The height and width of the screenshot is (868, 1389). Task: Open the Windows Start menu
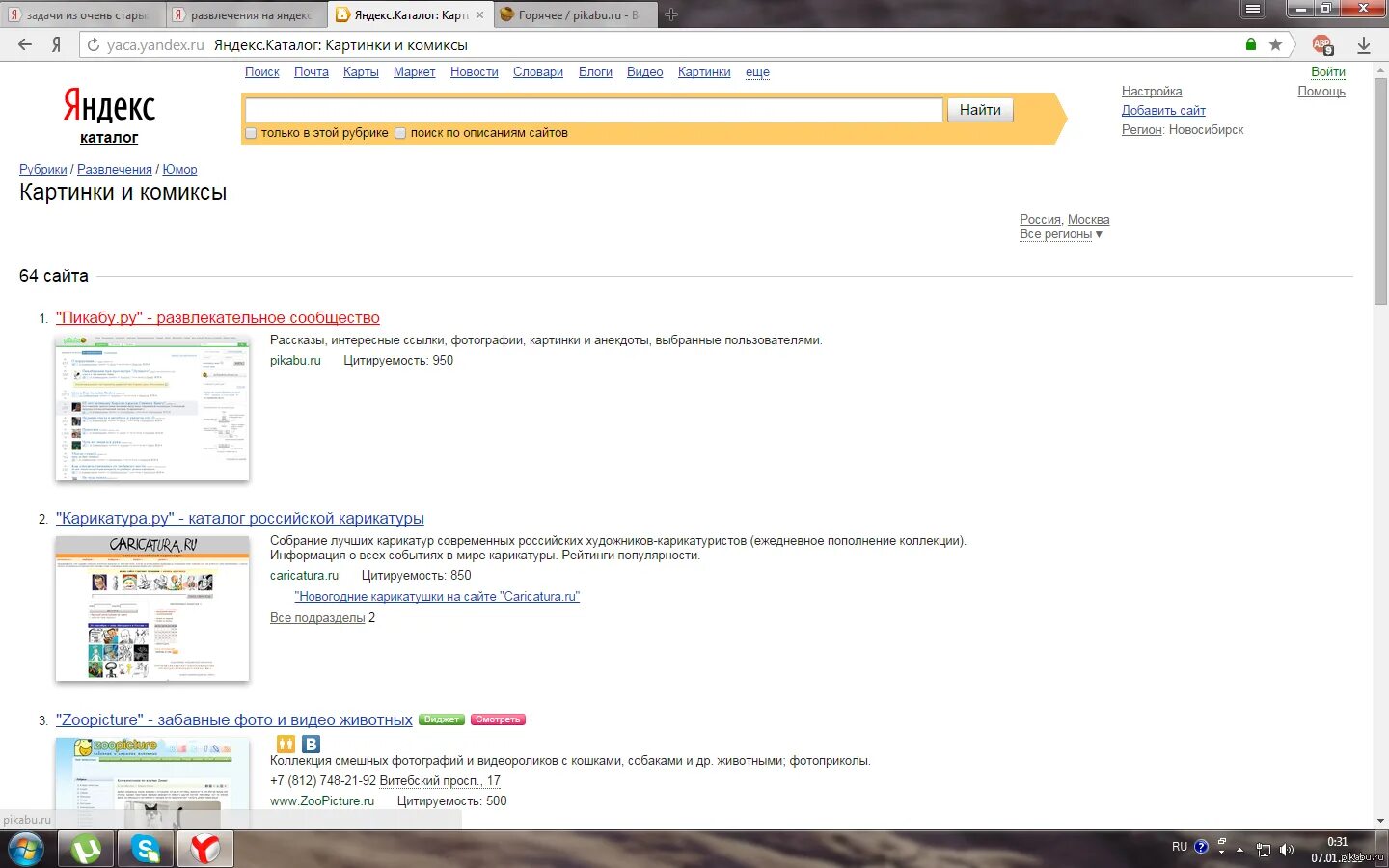(26, 849)
